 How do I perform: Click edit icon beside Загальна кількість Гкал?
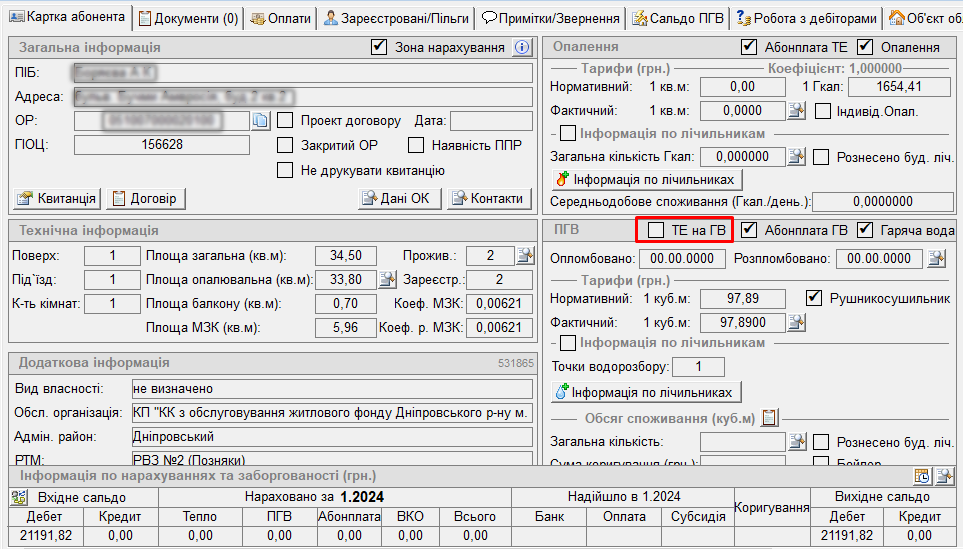796,156
